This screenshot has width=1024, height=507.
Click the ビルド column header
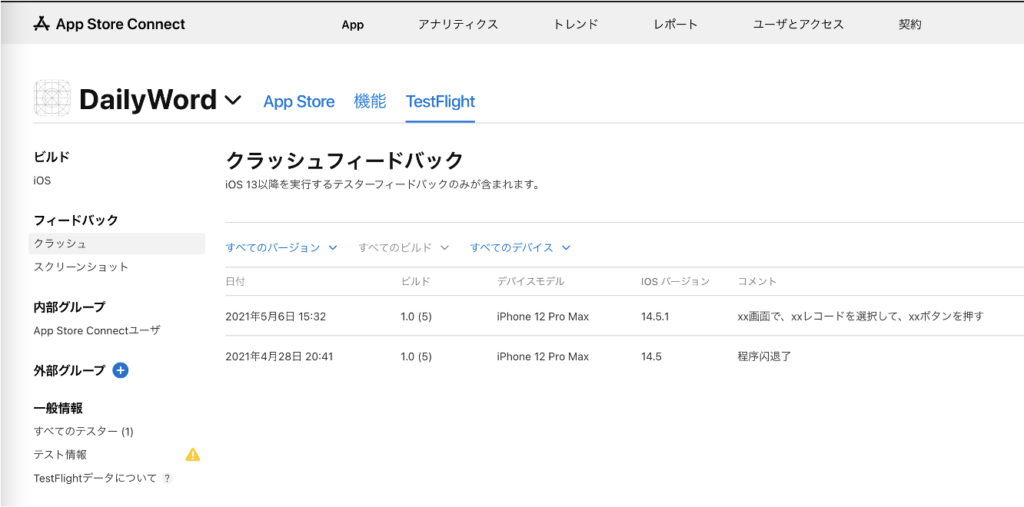click(x=415, y=282)
